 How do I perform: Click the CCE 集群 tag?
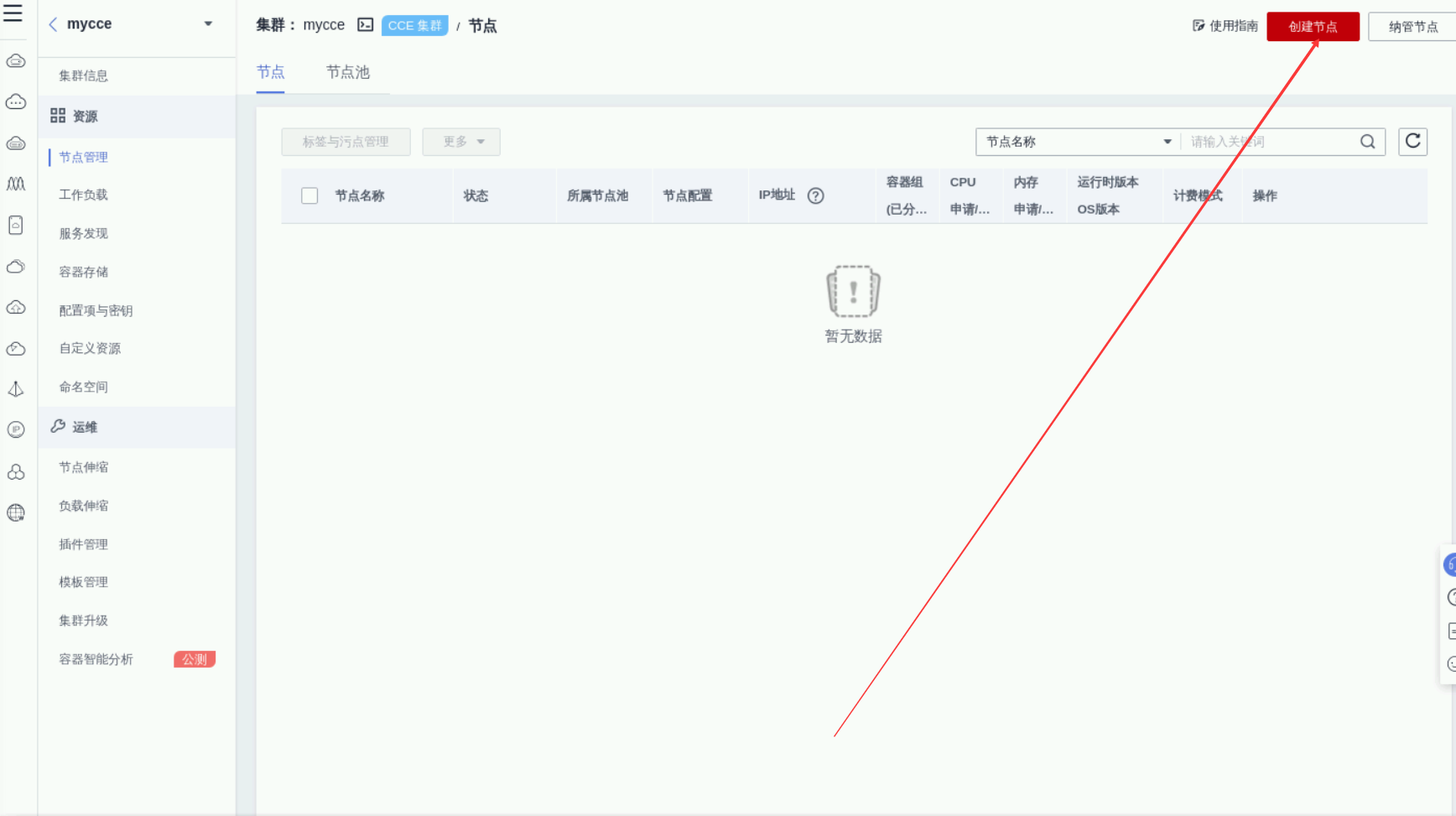[414, 26]
